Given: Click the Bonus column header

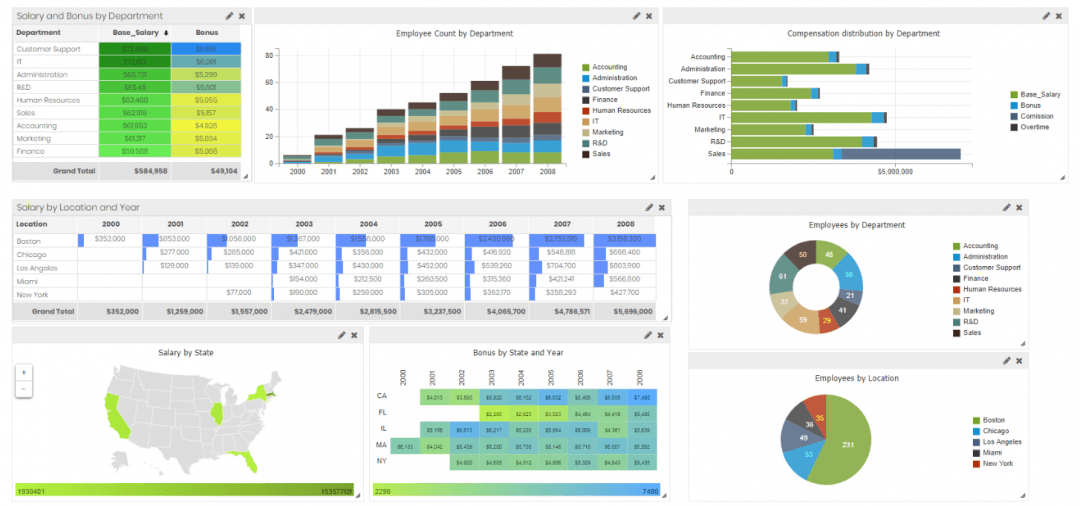Looking at the screenshot, I should pos(206,32).
